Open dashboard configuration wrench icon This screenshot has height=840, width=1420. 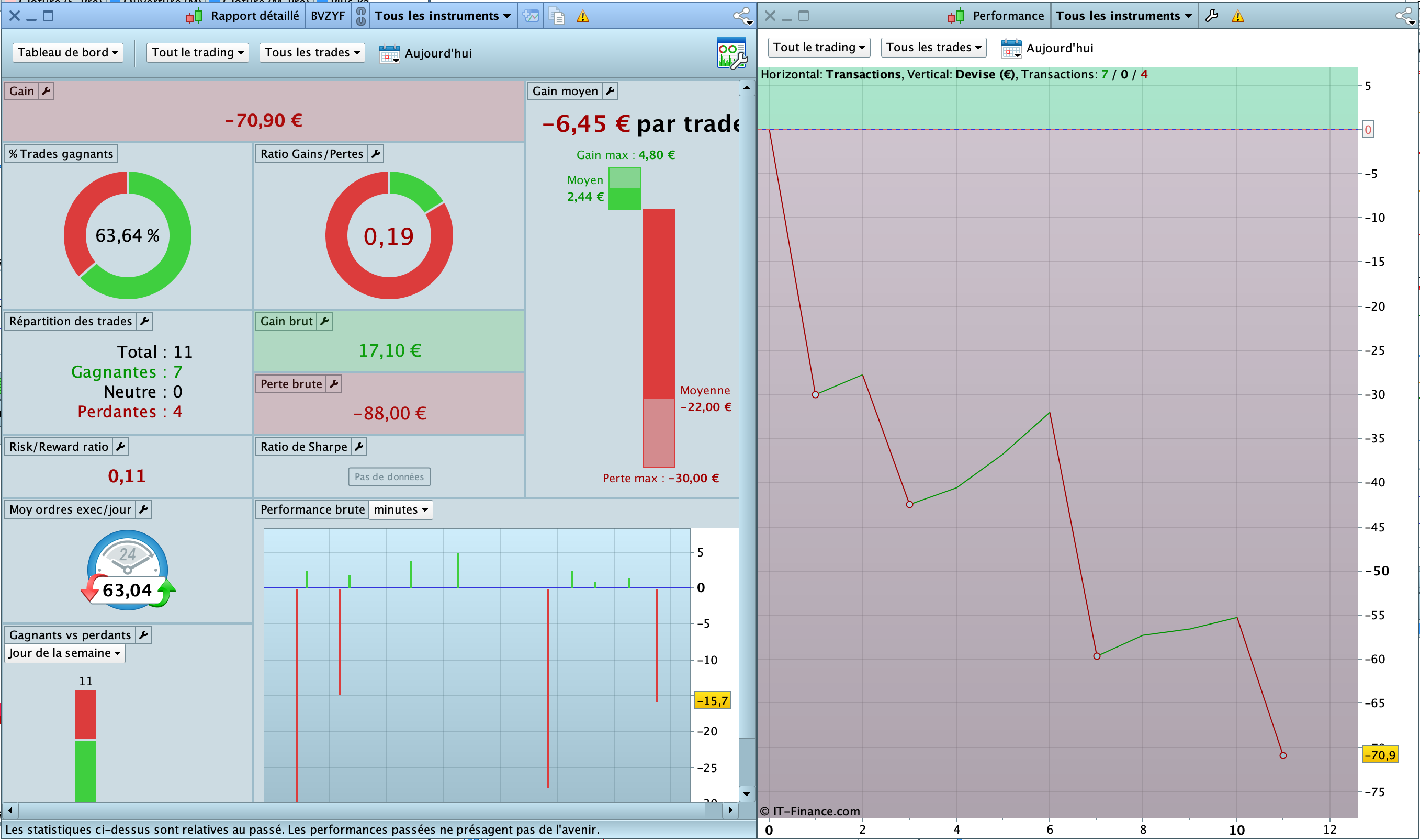(731, 53)
